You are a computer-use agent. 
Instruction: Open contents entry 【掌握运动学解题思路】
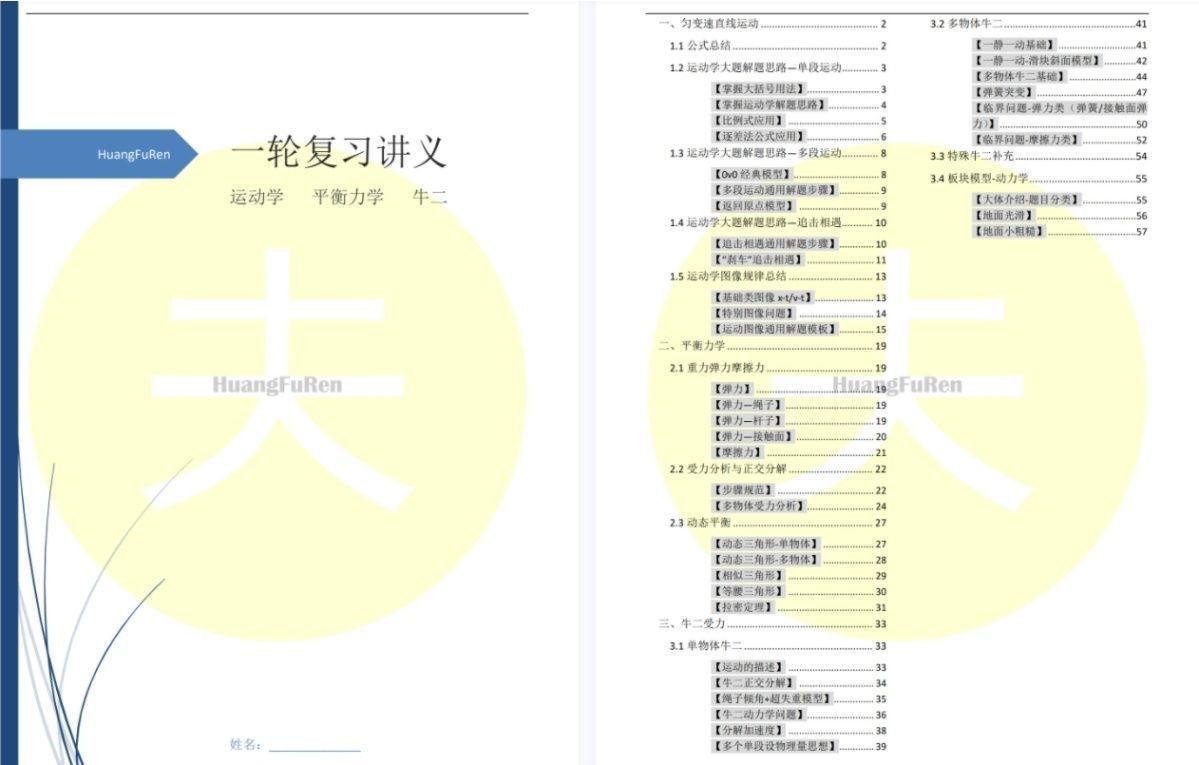[x=799, y=105]
